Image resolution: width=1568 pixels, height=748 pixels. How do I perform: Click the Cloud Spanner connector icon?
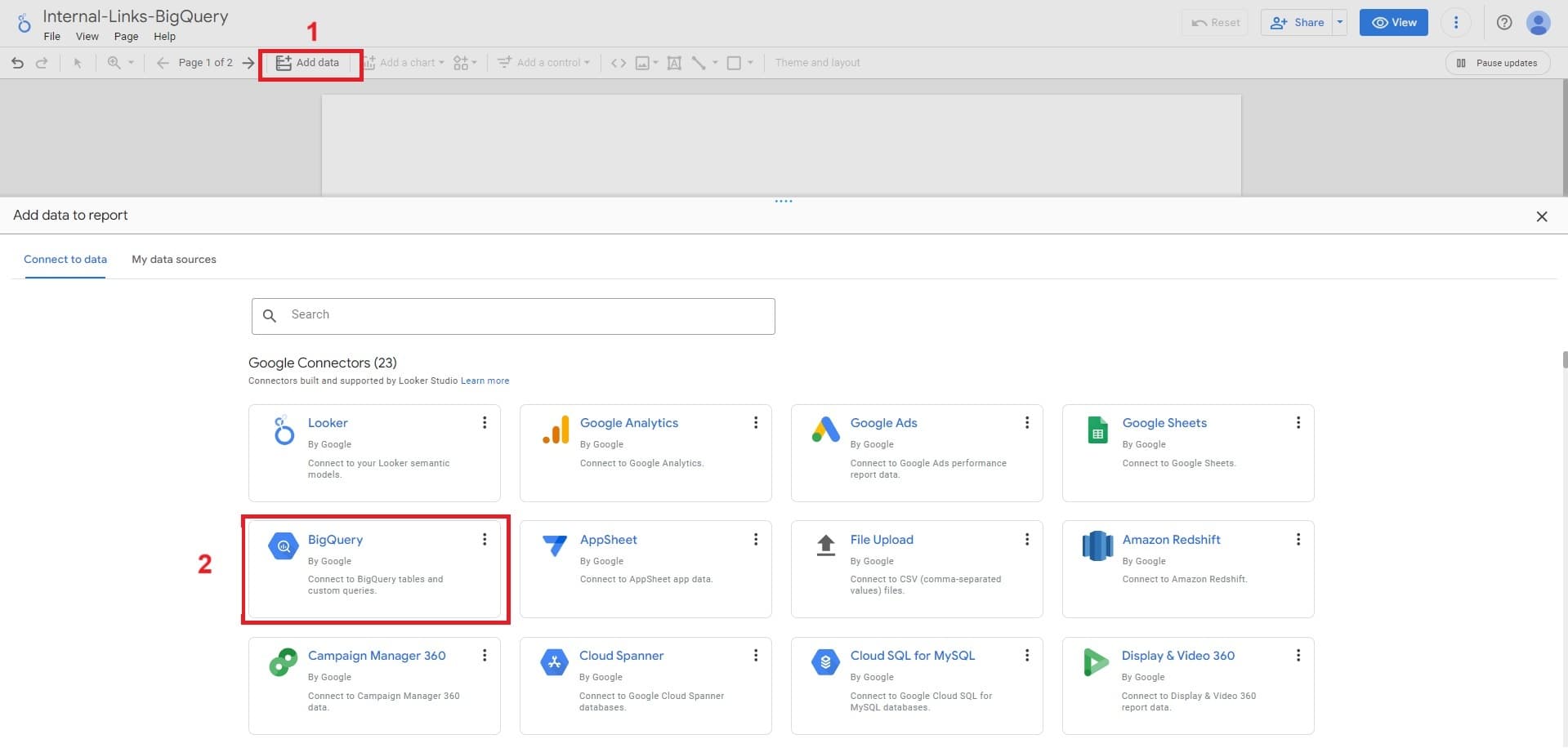[x=554, y=661]
